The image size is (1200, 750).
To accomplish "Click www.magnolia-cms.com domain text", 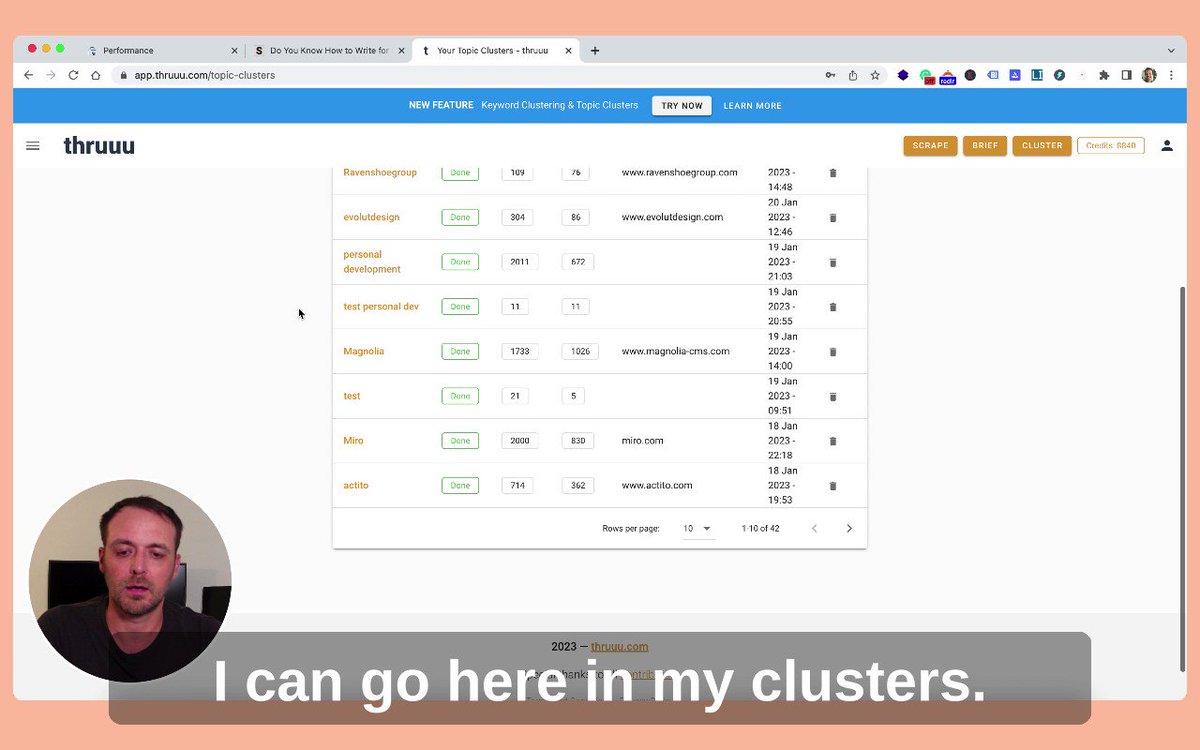I will pos(675,351).
